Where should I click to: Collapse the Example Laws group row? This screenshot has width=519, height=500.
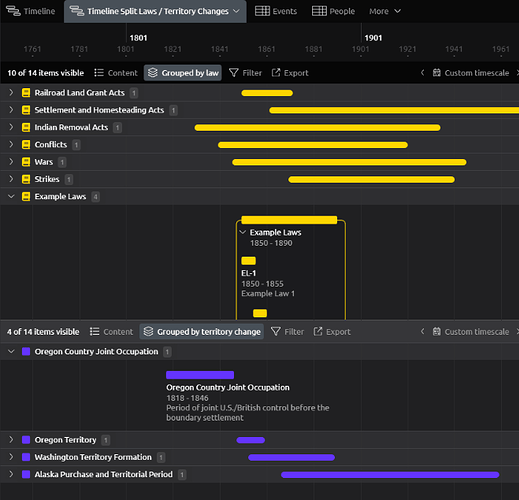click(x=11, y=197)
